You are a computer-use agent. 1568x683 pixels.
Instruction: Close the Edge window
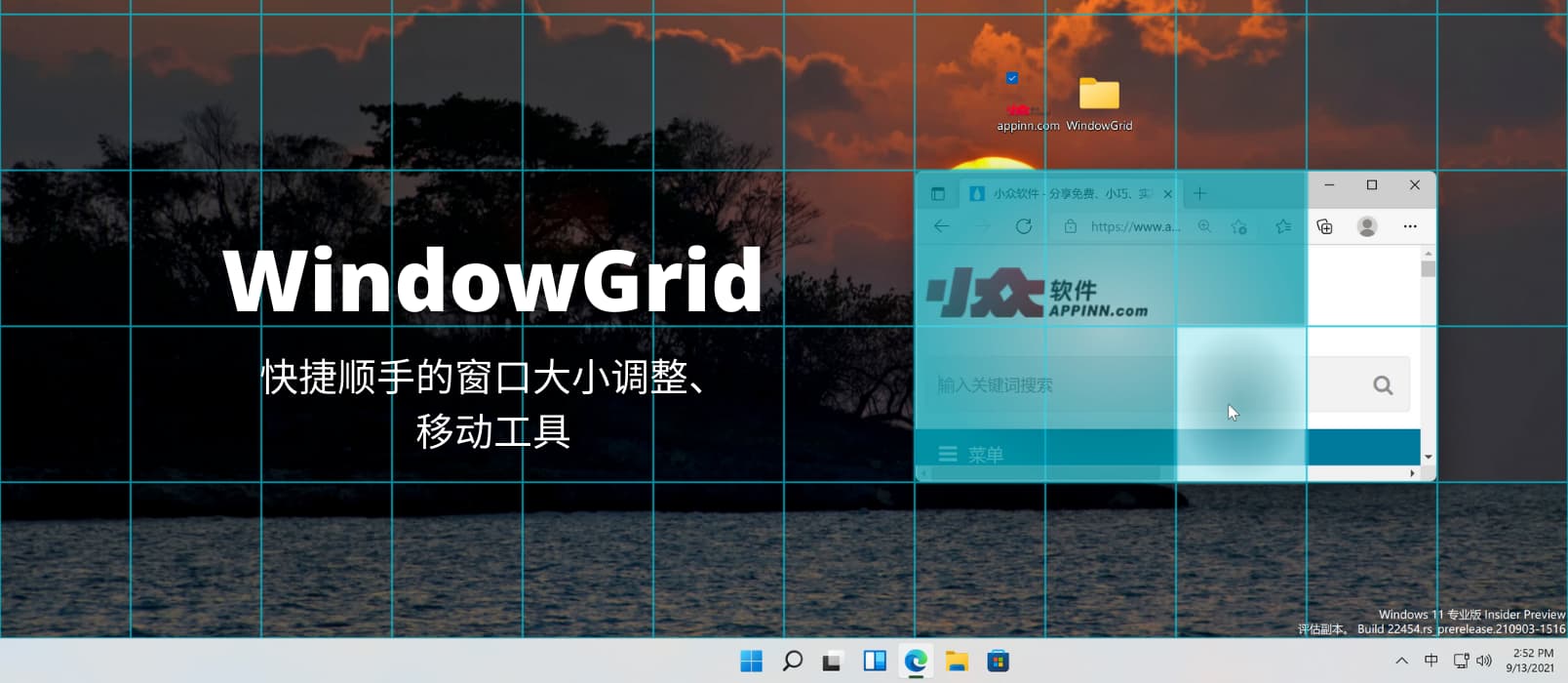point(1415,185)
